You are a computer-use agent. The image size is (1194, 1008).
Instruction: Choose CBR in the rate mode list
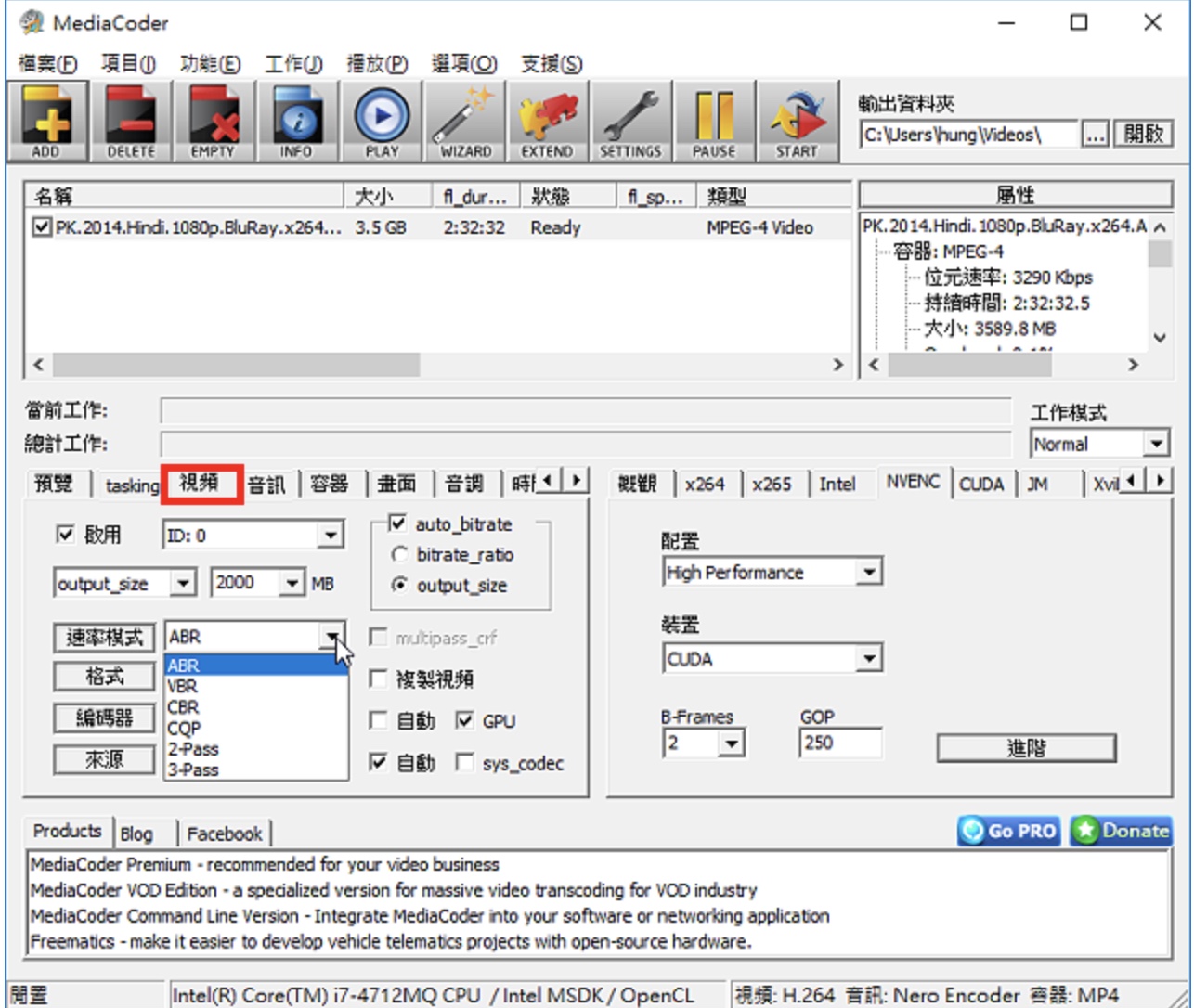point(256,706)
